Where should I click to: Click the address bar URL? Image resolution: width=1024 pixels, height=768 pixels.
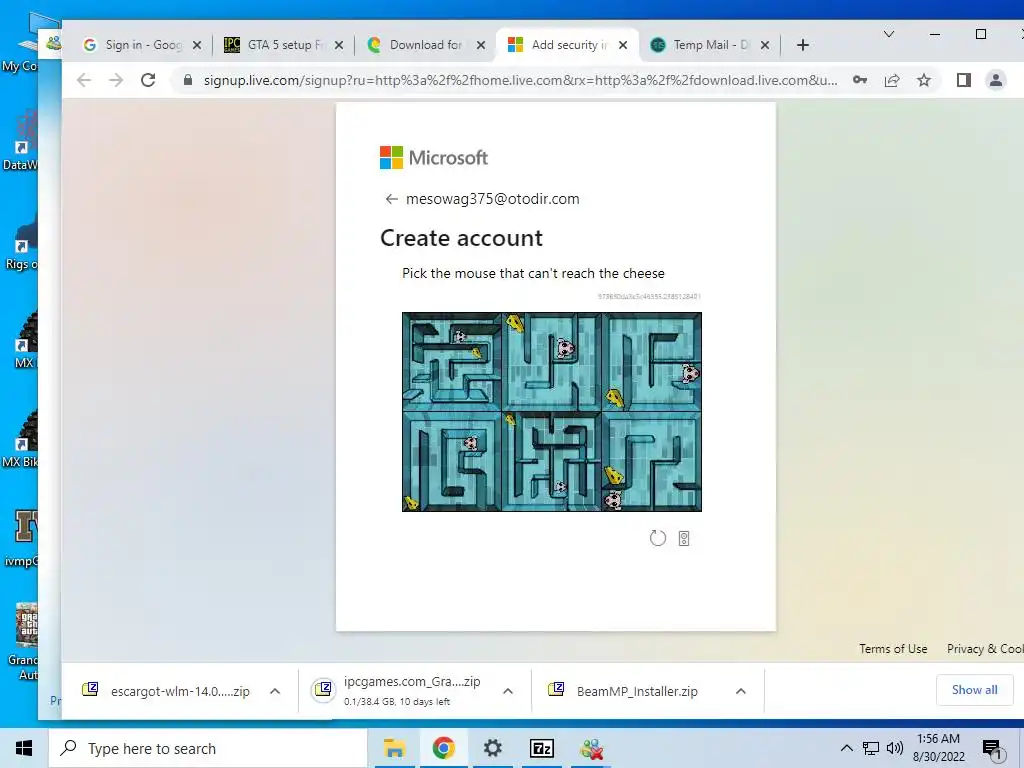[520, 80]
